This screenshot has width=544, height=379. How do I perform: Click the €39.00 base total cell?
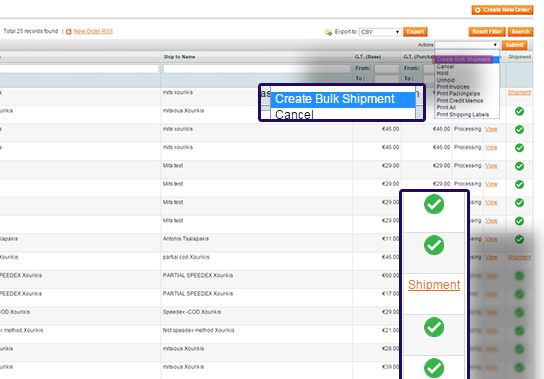390,367
